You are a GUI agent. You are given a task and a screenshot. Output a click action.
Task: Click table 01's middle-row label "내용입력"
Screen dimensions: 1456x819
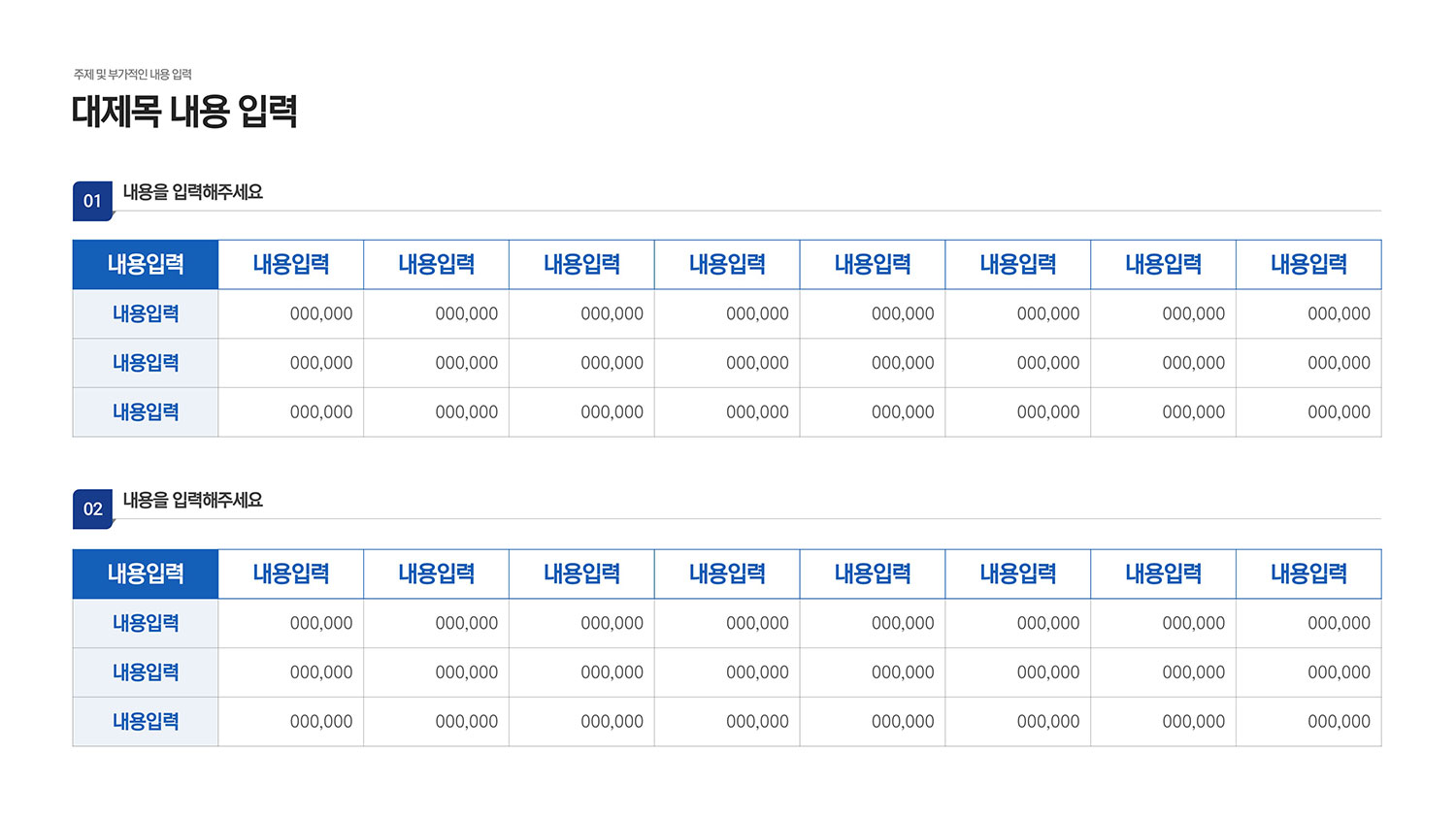coord(146,363)
